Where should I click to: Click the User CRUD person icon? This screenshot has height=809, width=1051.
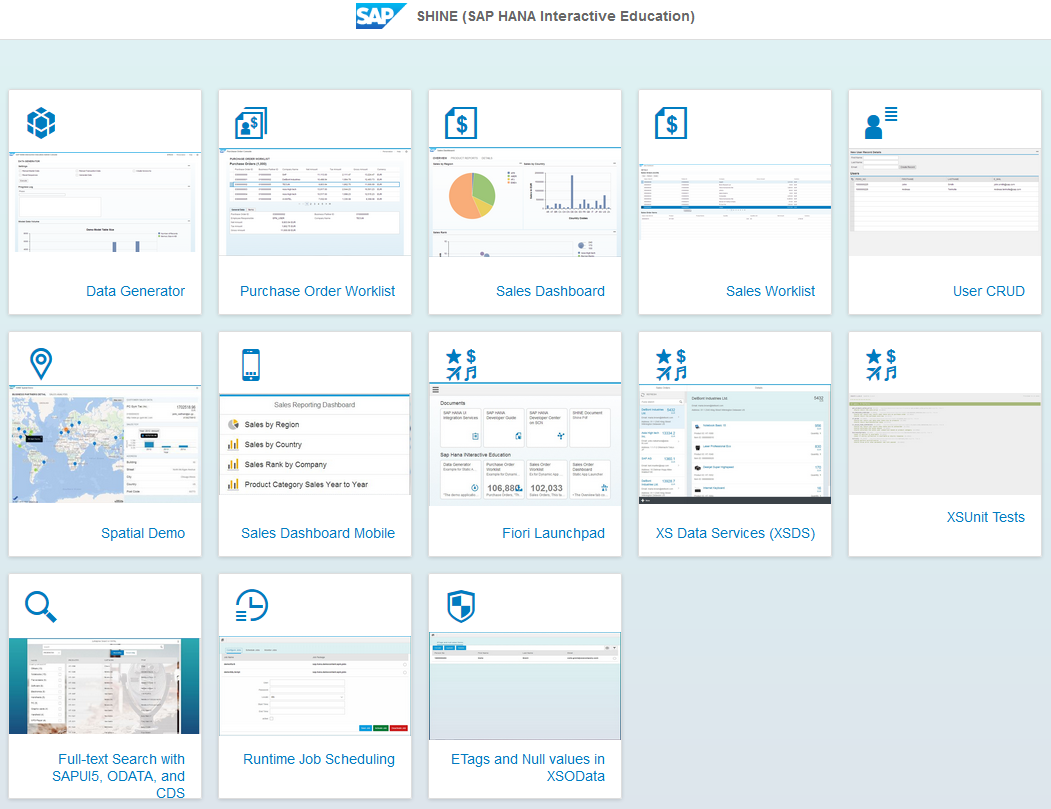pos(881,123)
